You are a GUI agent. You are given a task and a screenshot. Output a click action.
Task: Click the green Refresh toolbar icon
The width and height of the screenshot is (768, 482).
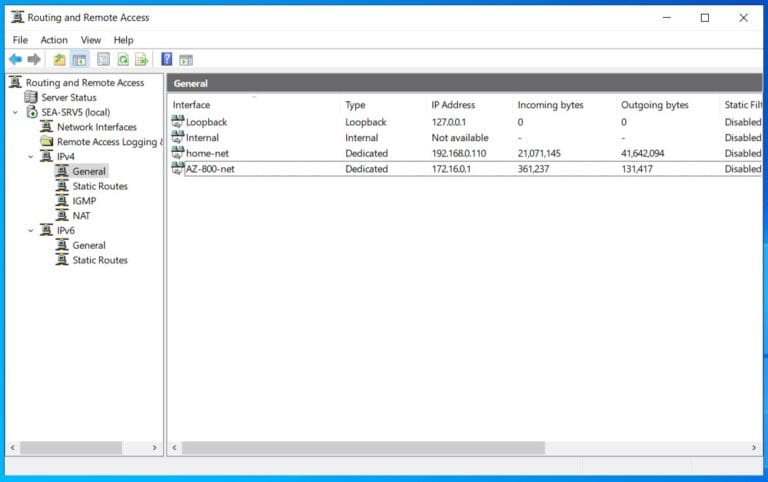coord(123,60)
